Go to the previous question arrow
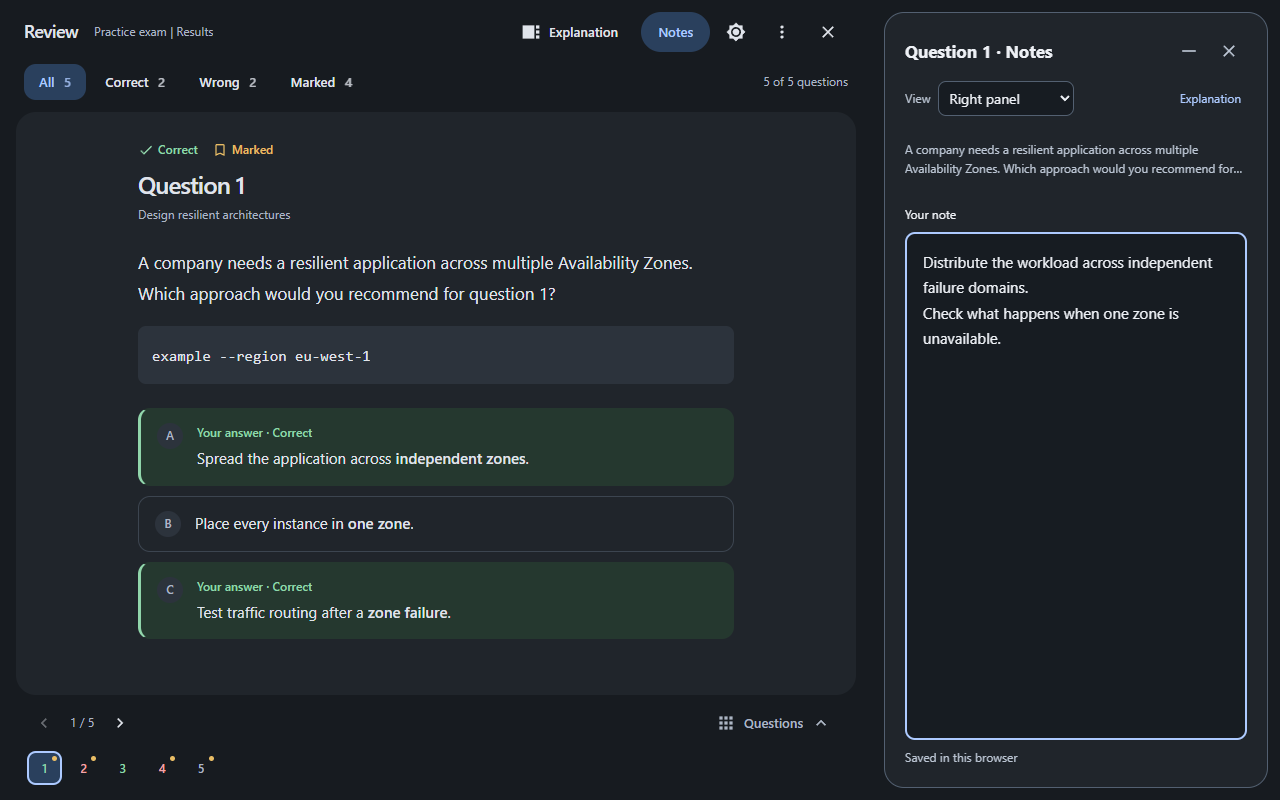 click(44, 723)
